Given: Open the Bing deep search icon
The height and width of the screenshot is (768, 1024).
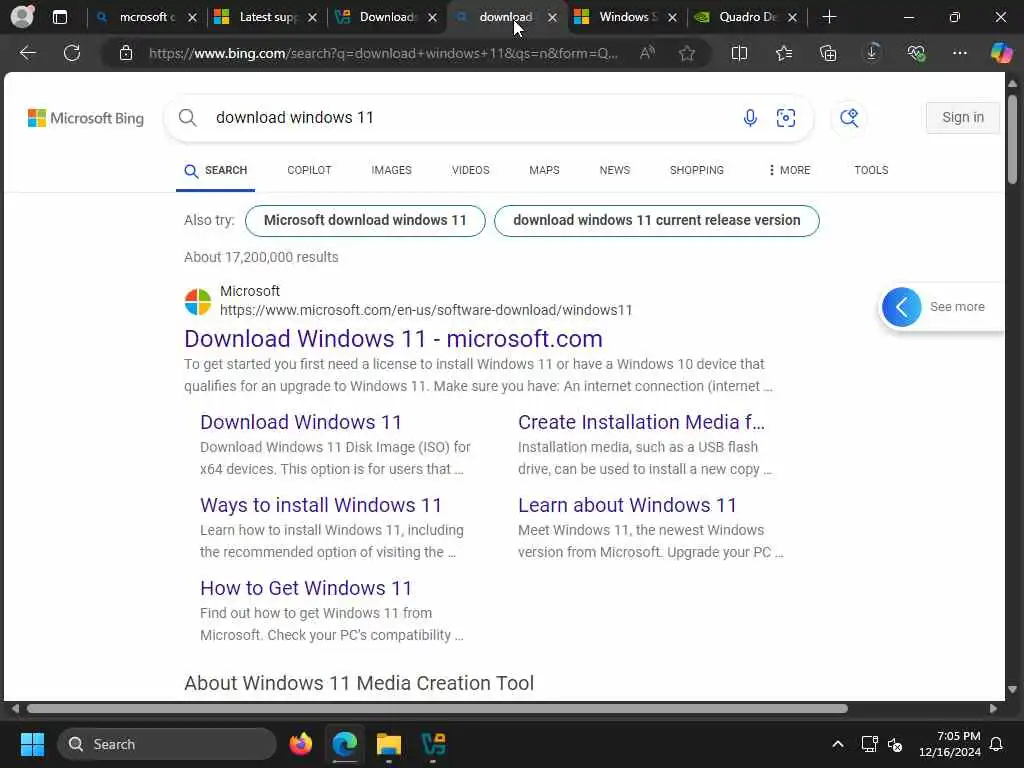Looking at the screenshot, I should click(849, 118).
